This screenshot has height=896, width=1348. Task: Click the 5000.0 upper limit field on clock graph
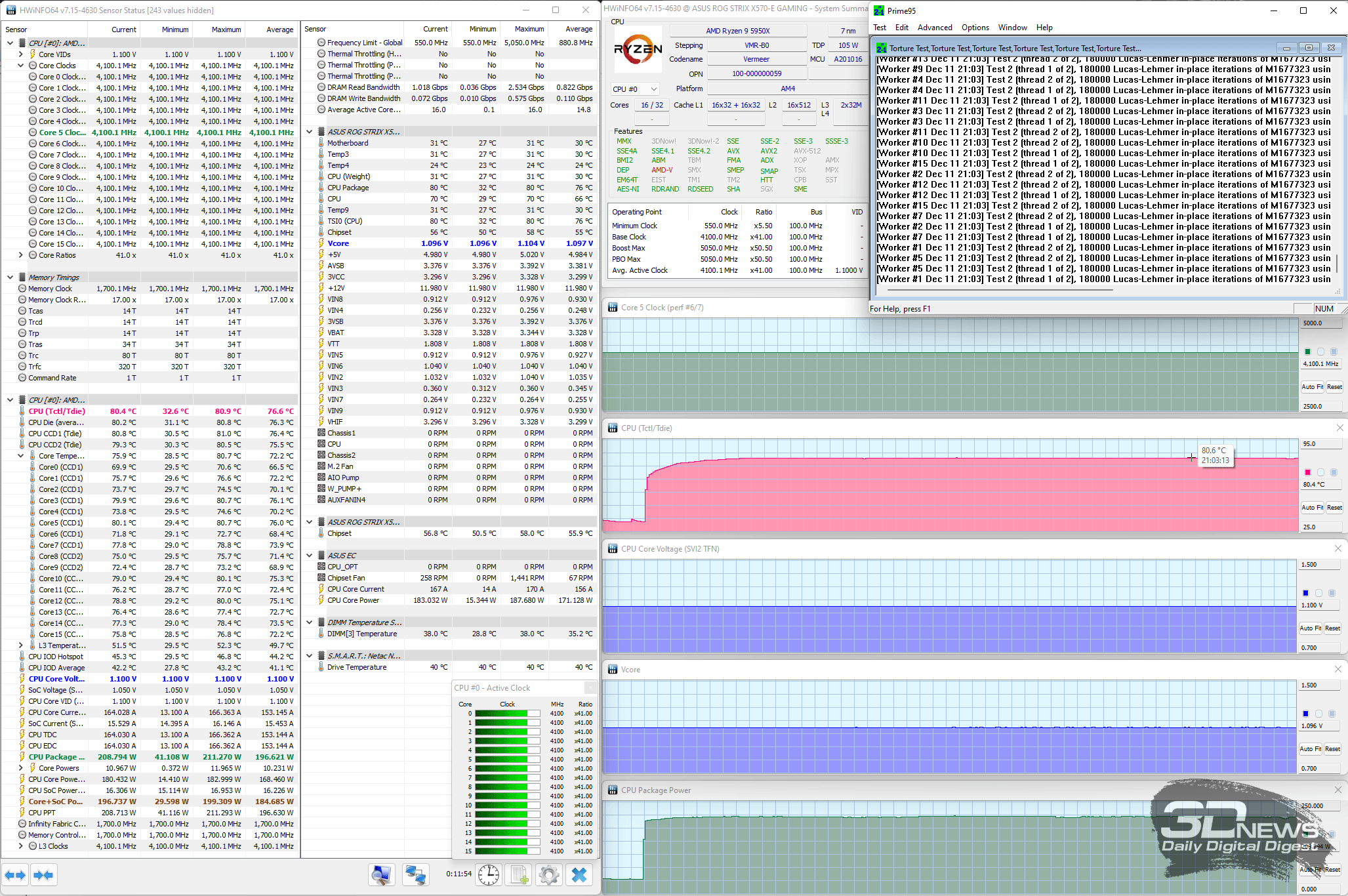[x=1321, y=323]
